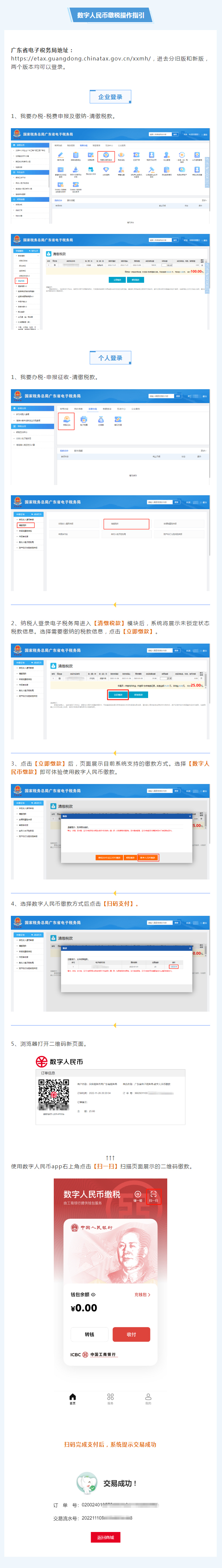Click the Guangdong e-tax bureau URL
This screenshot has width=222, height=1568.
80,59
